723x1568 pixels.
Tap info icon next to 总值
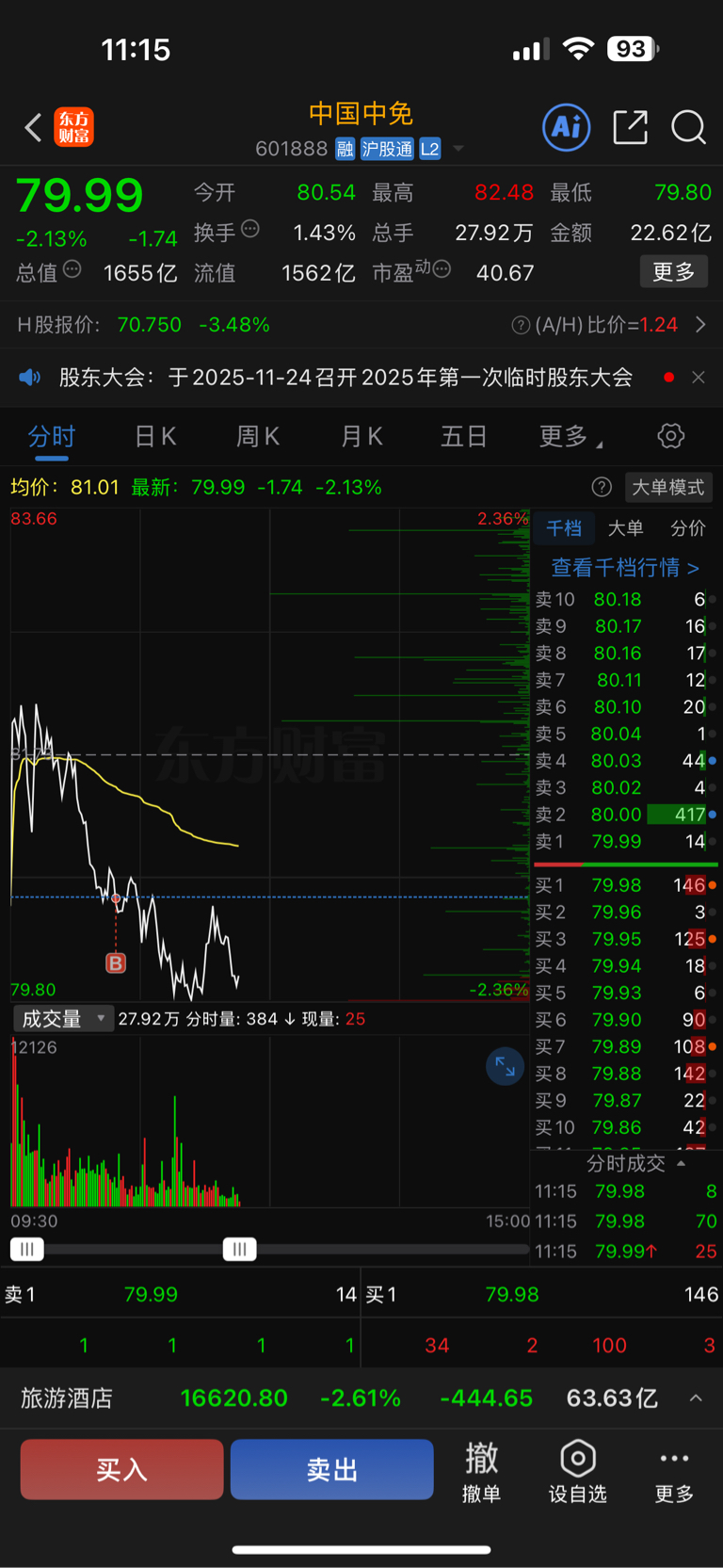click(x=72, y=269)
